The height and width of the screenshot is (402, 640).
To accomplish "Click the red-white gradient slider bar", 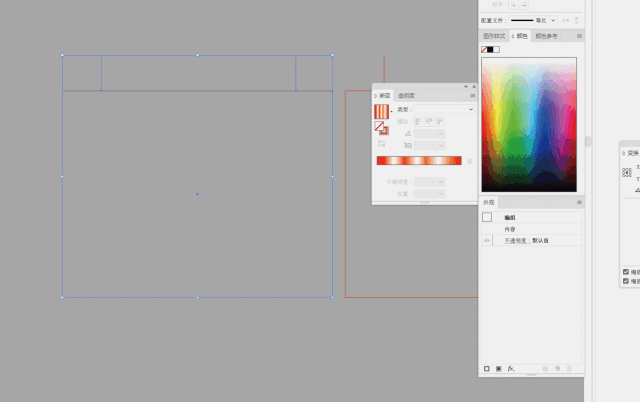I will pyautogui.click(x=419, y=160).
